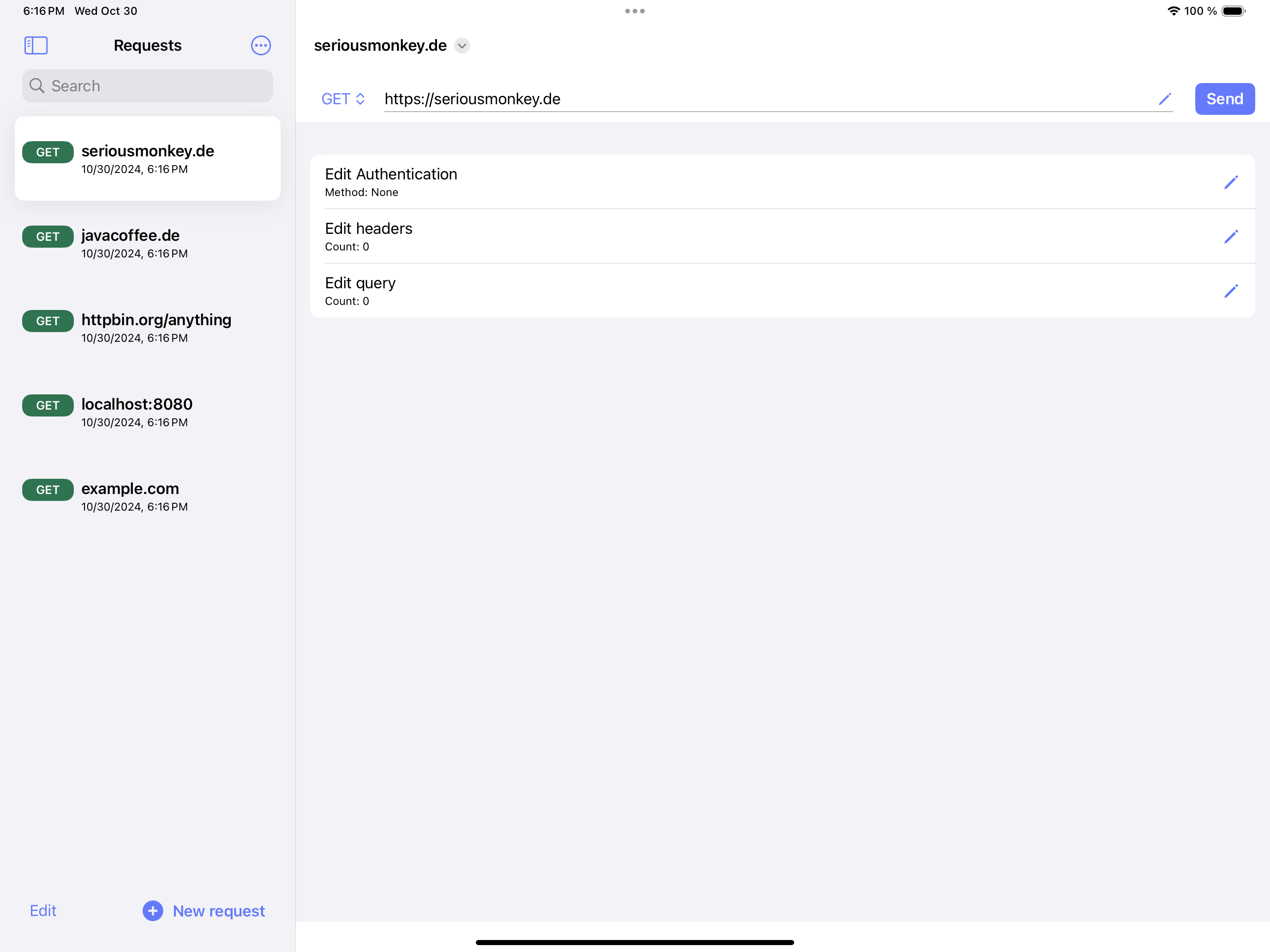The image size is (1270, 952).
Task: Focus the Search requests field
Action: (x=148, y=86)
